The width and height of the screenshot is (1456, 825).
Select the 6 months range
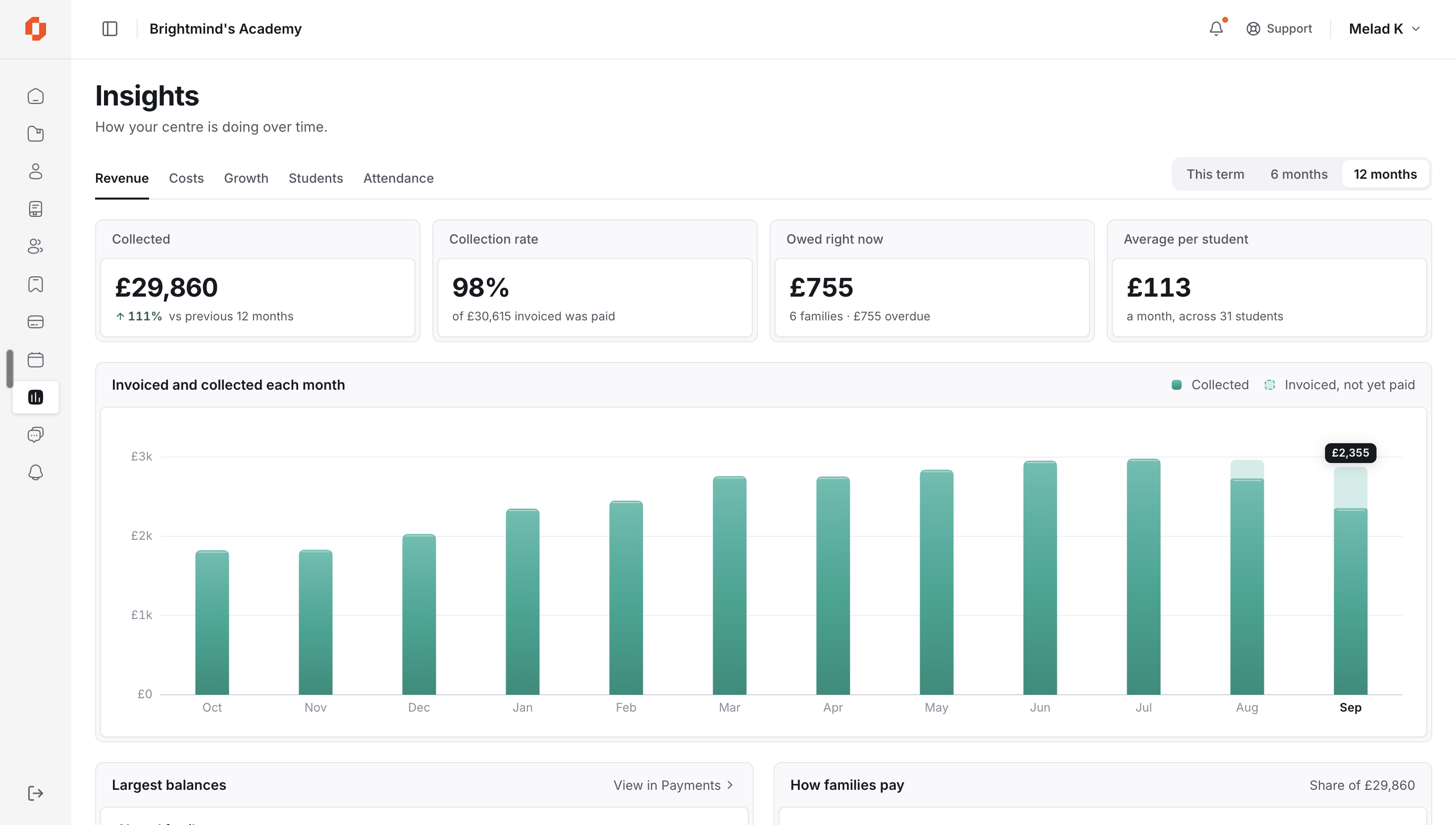point(1299,174)
